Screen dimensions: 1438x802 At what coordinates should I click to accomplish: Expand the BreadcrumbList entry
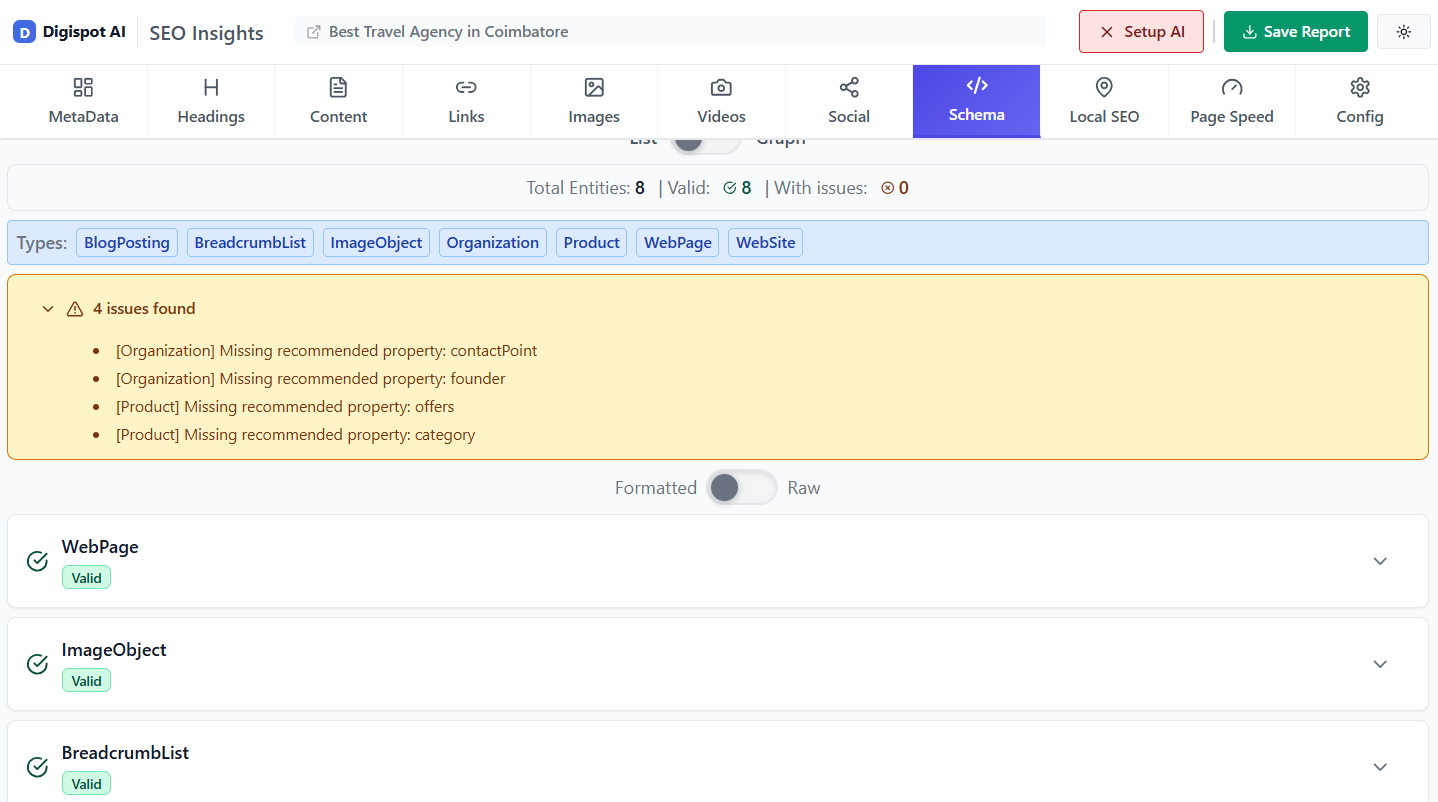[1380, 766]
